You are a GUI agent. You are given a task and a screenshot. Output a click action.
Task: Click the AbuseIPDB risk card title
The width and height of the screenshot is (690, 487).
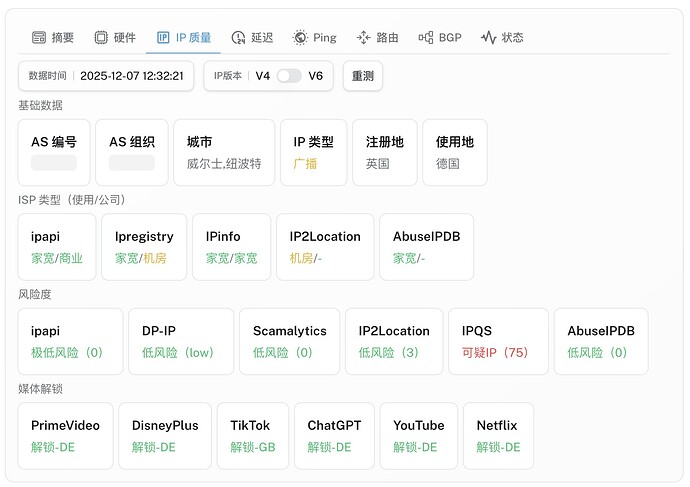pyautogui.click(x=601, y=331)
